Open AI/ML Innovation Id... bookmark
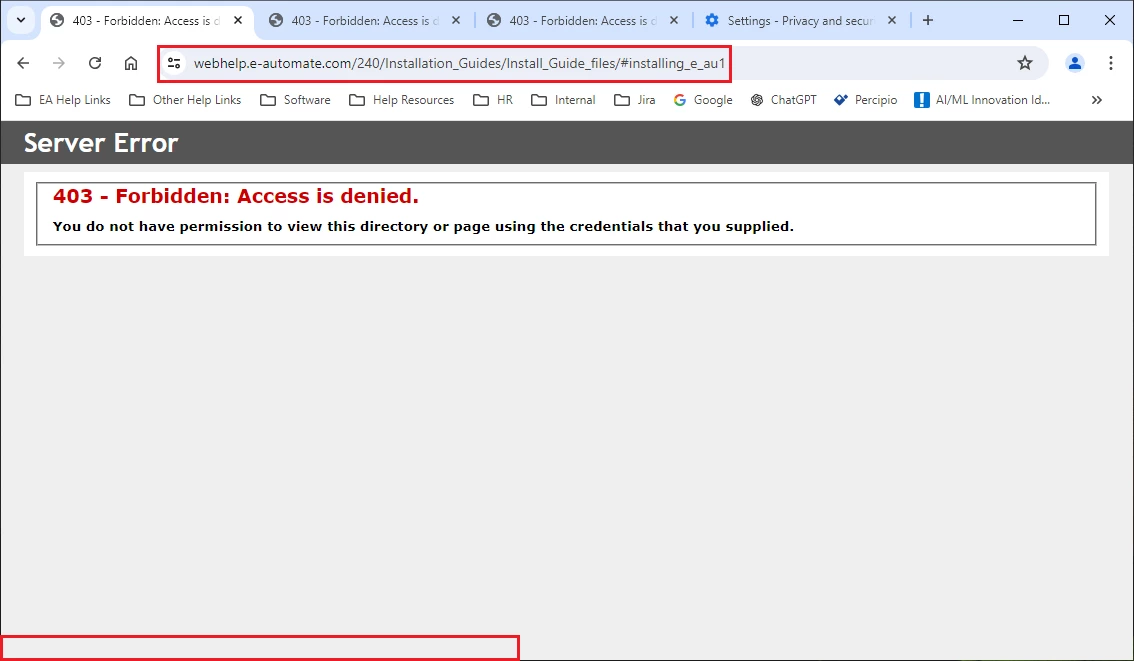 click(x=981, y=100)
